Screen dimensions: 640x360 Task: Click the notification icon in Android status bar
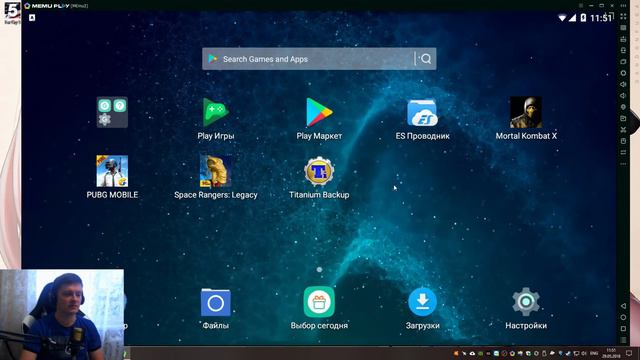click(x=32, y=17)
